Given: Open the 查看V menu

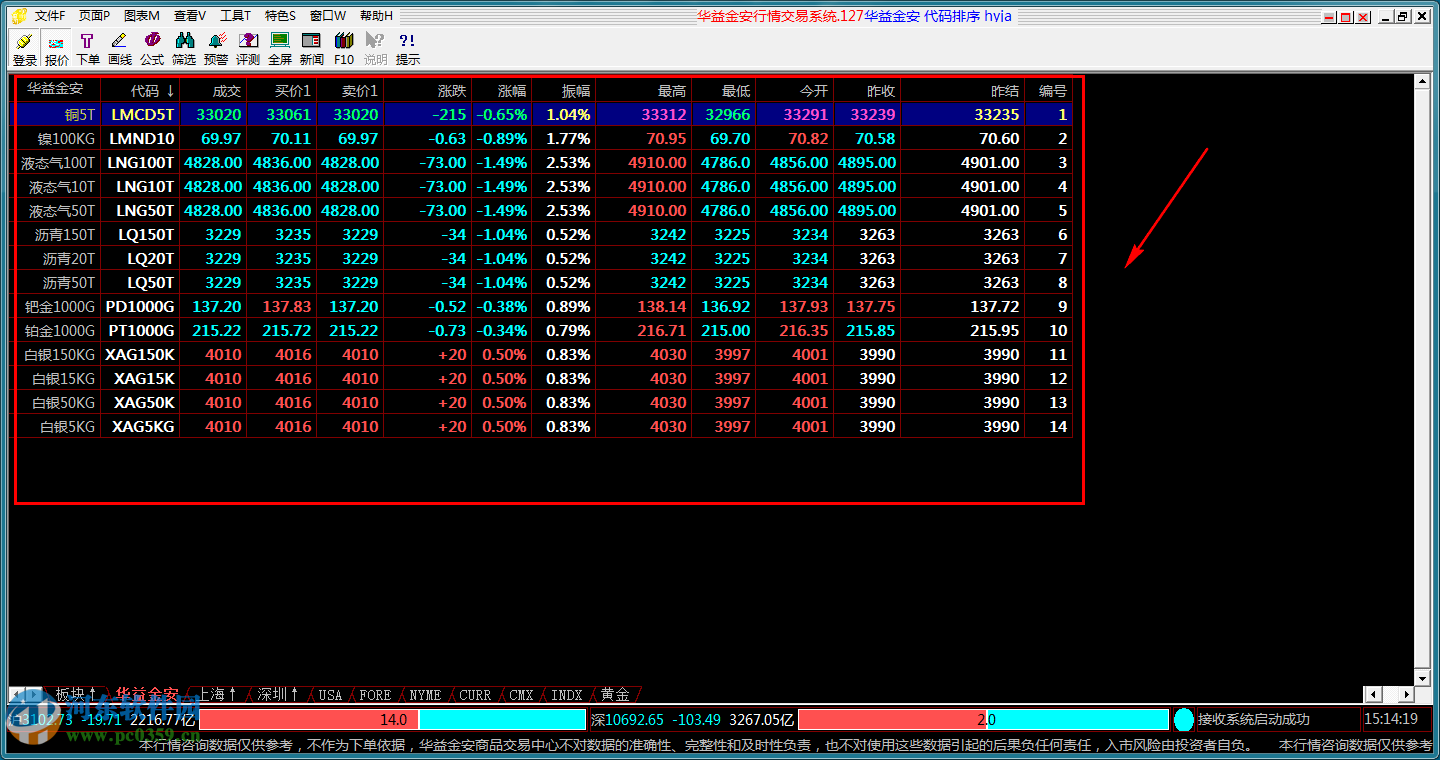Looking at the screenshot, I should (x=190, y=16).
